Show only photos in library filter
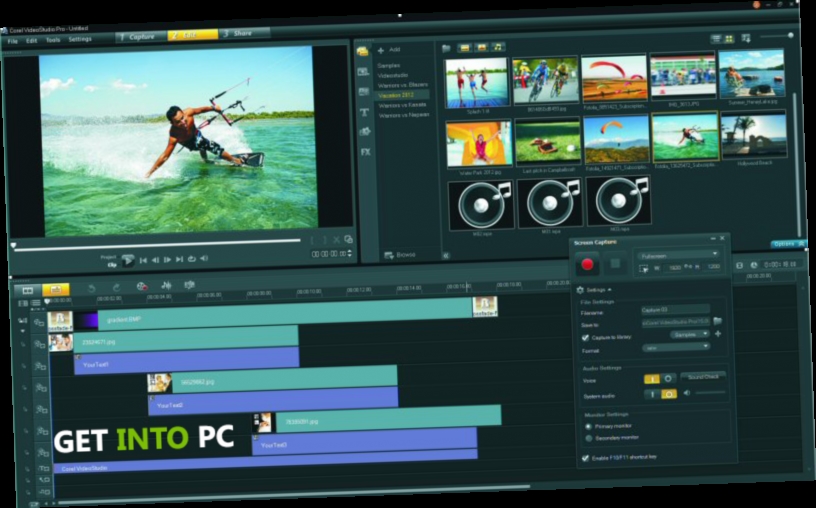Image resolution: width=816 pixels, height=508 pixels. 481,48
